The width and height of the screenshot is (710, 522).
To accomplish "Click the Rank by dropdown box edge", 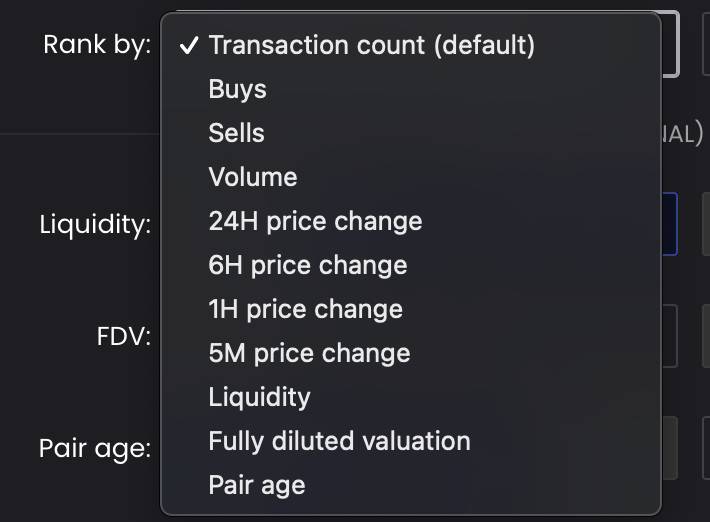I will tap(671, 44).
